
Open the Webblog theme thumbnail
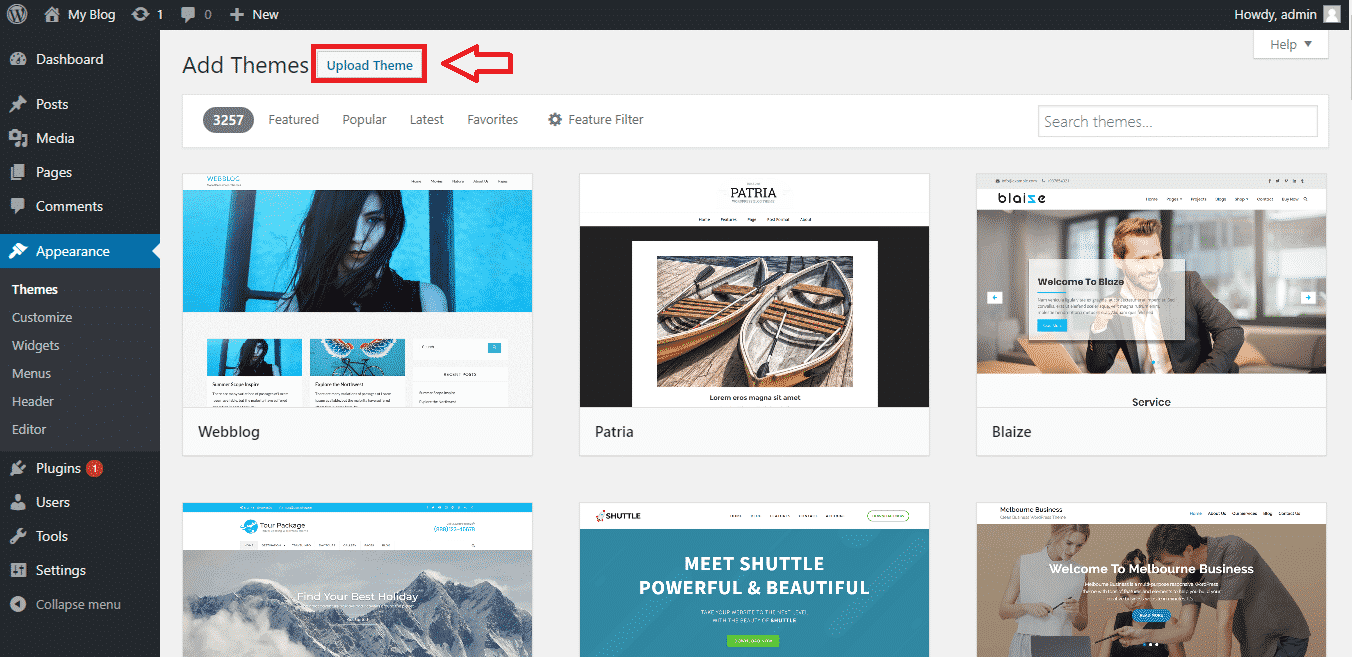(357, 290)
